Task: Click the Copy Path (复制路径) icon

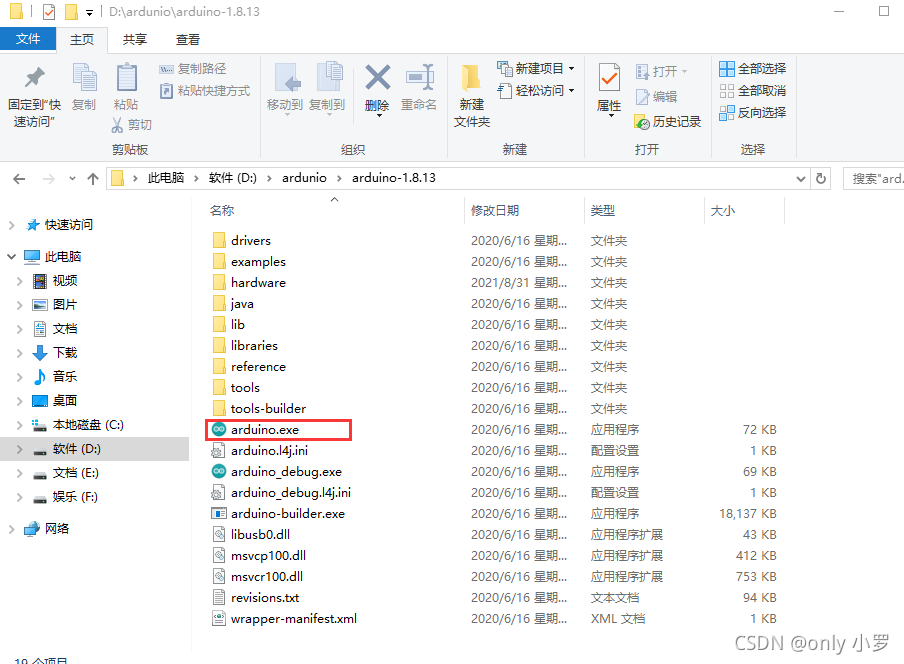Action: pyautogui.click(x=200, y=71)
